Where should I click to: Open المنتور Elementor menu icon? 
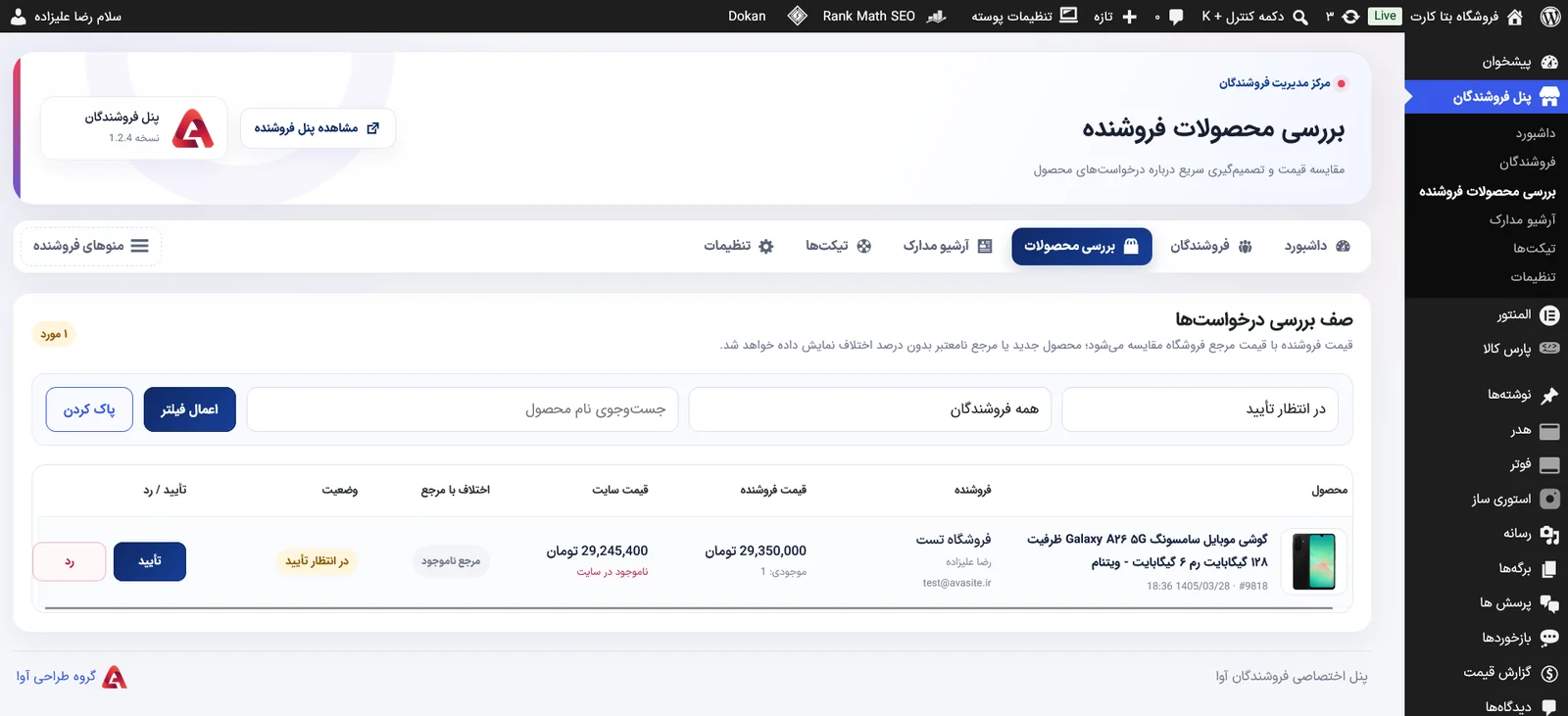(1549, 315)
